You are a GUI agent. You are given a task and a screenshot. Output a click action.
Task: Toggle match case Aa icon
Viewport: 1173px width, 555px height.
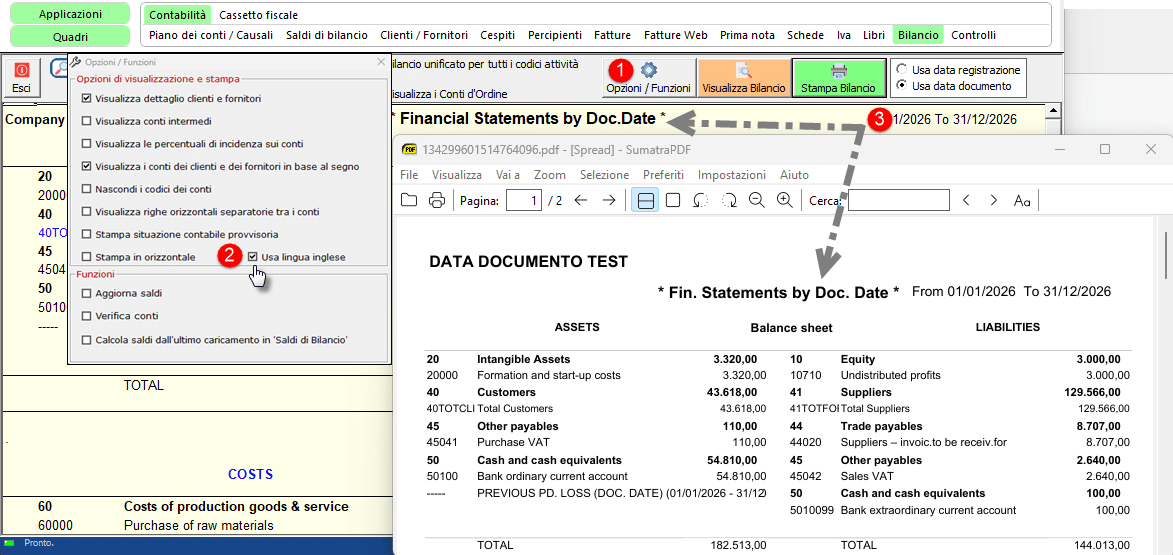1021,200
